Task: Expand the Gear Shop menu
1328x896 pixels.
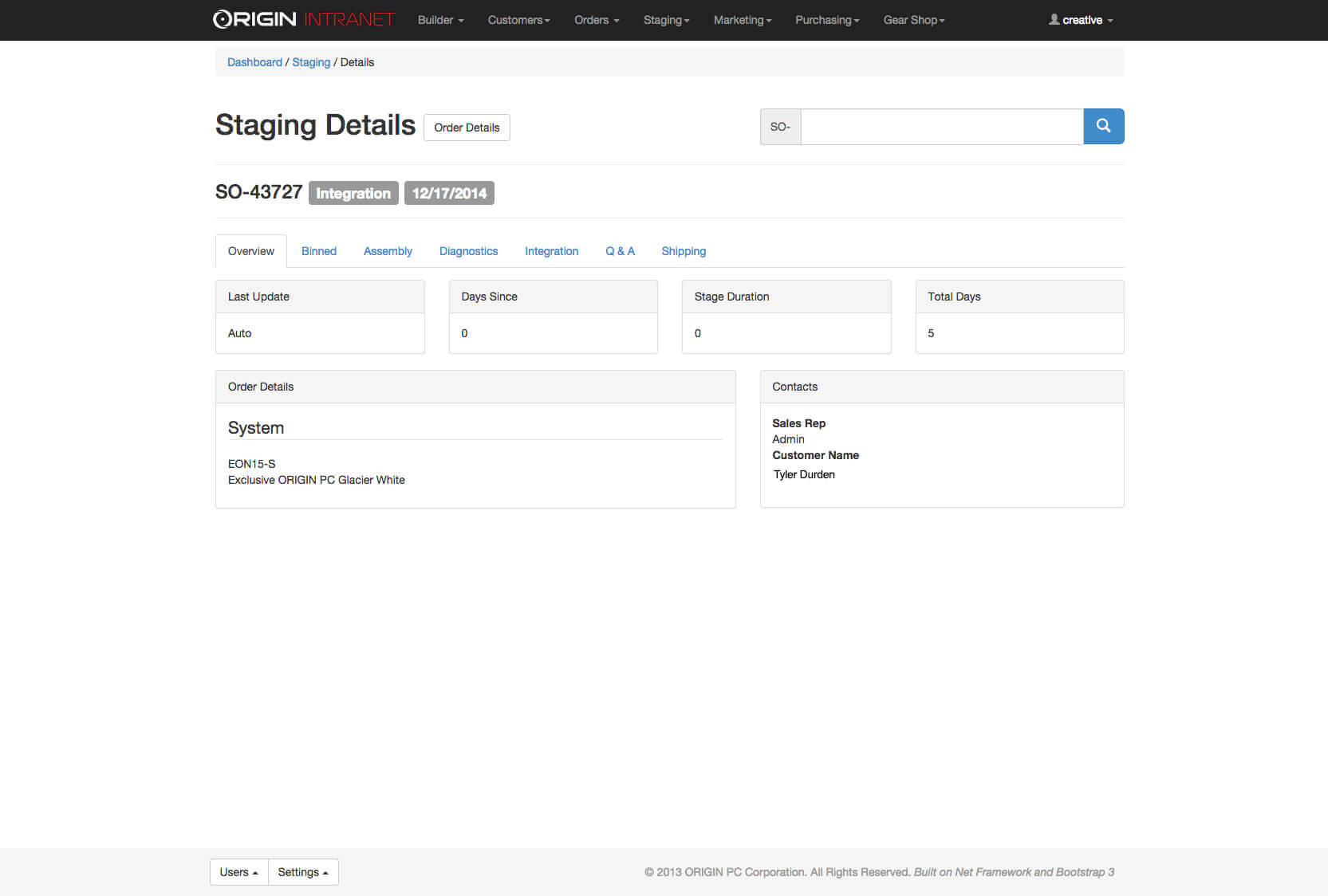Action: click(x=913, y=20)
